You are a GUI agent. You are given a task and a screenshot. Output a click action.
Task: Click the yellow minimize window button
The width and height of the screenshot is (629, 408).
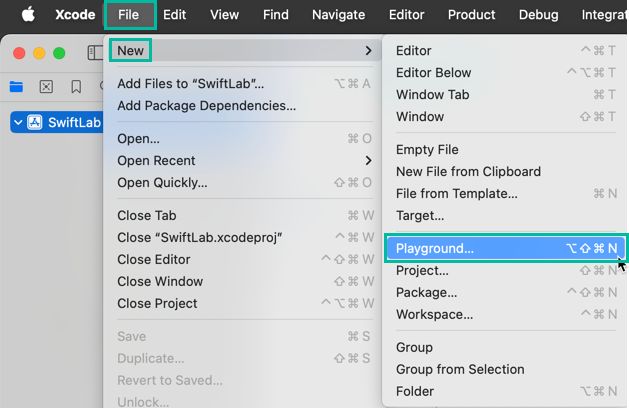pos(39,53)
